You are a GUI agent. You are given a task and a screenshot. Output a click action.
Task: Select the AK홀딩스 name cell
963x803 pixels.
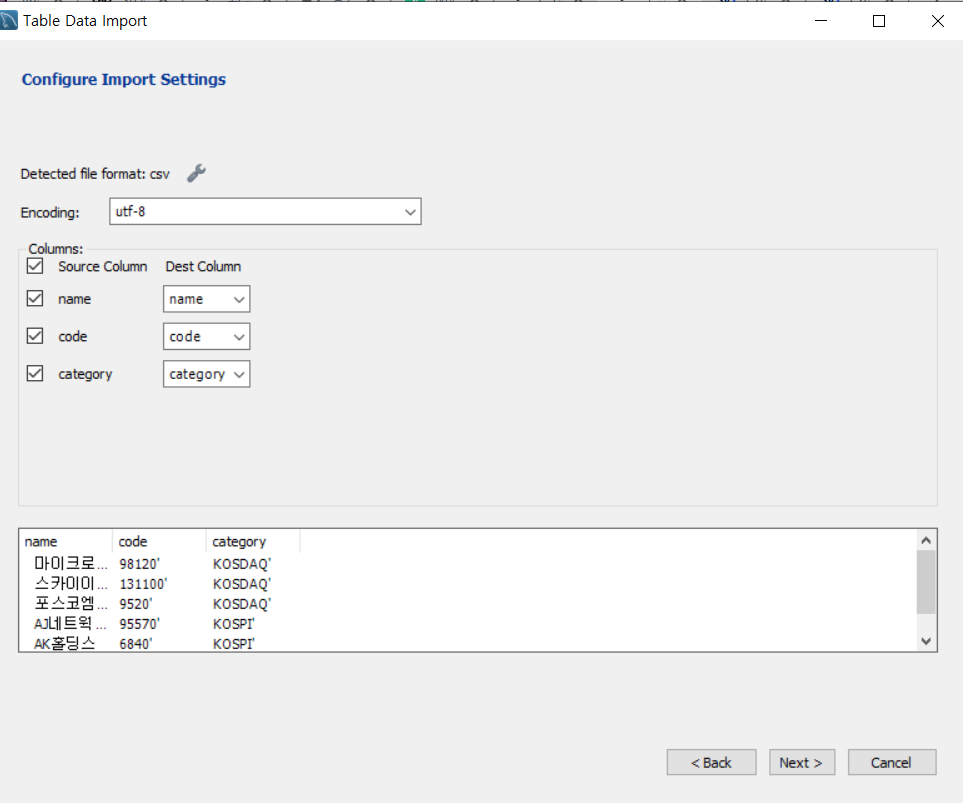coord(64,644)
